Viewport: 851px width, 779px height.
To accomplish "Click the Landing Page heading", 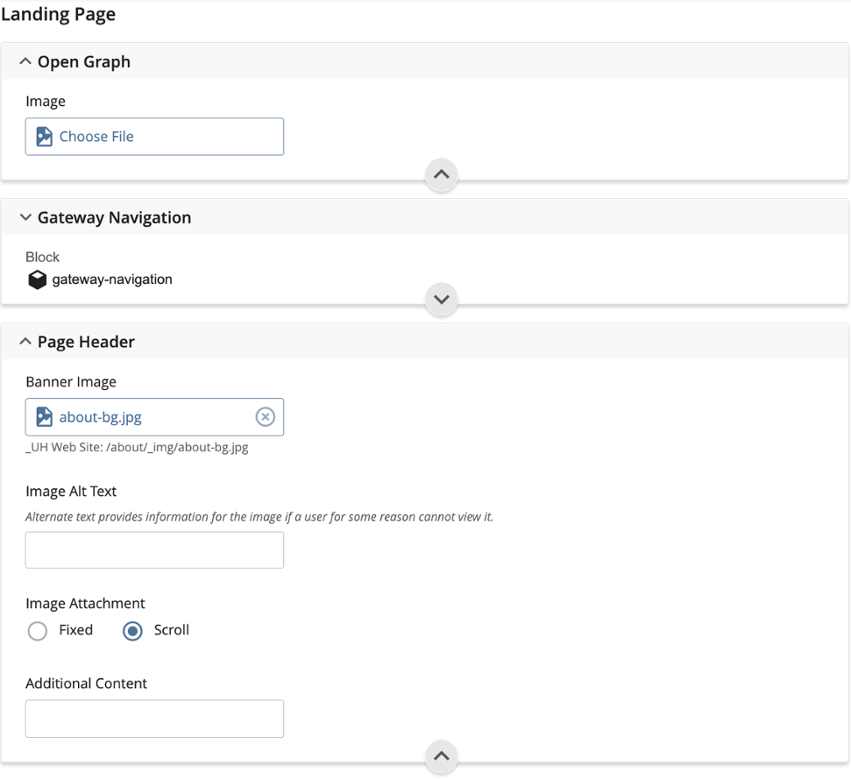I will (x=58, y=14).
